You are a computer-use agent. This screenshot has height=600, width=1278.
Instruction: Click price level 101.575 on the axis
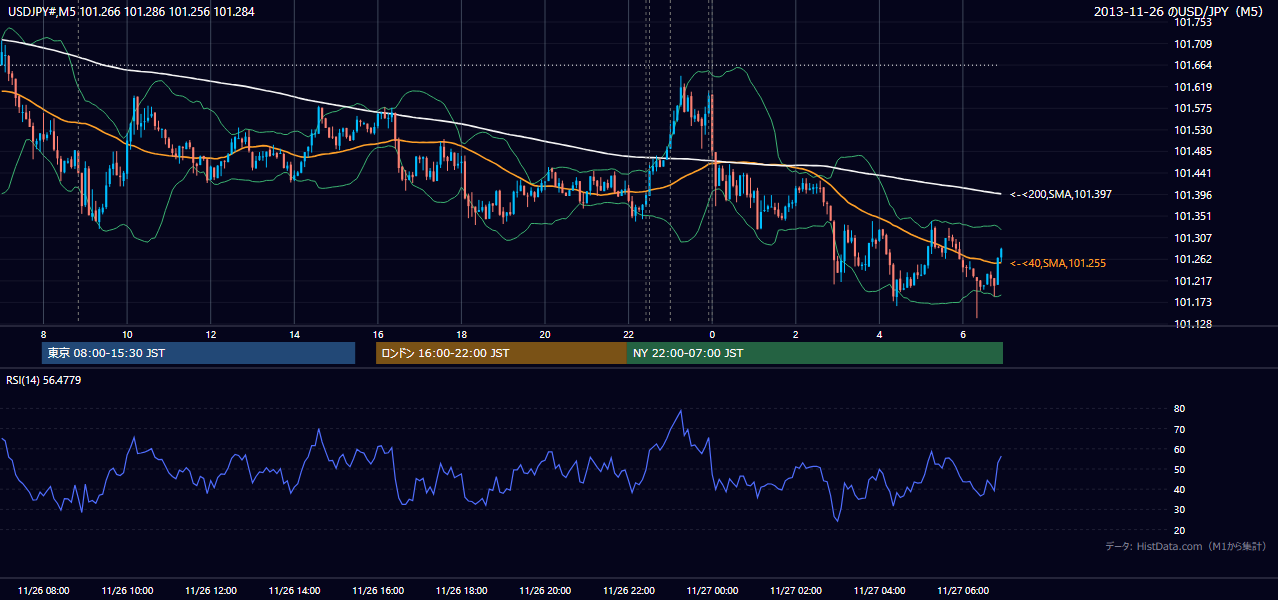pyautogui.click(x=1193, y=108)
